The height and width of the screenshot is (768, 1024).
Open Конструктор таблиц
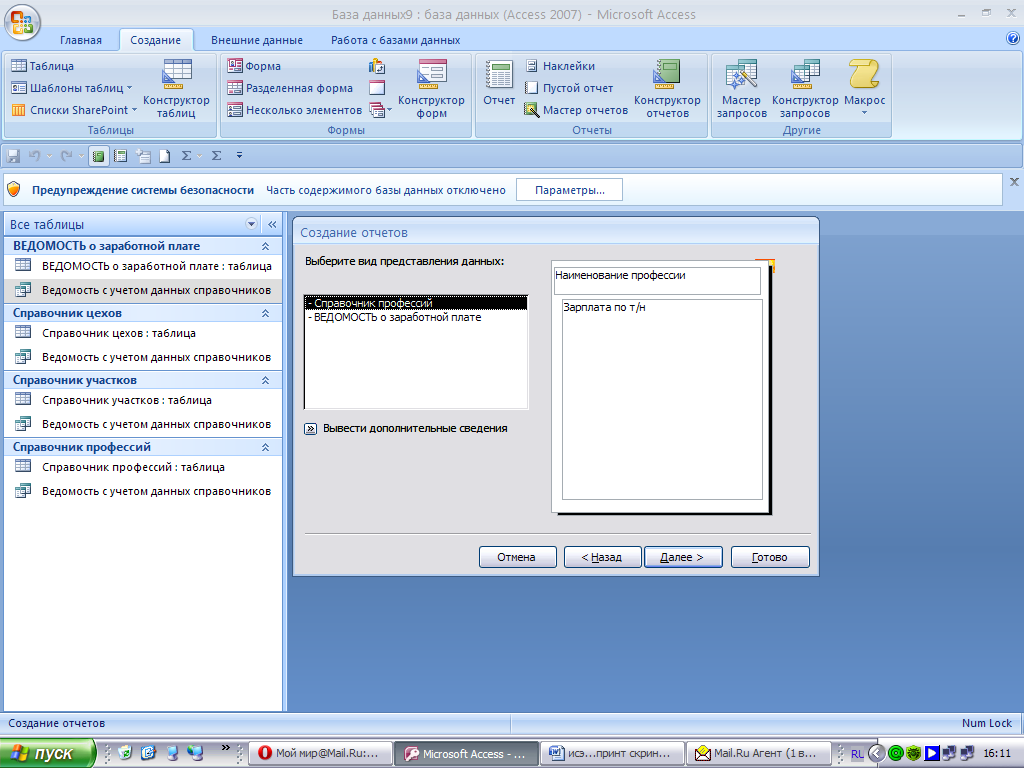pyautogui.click(x=176, y=88)
